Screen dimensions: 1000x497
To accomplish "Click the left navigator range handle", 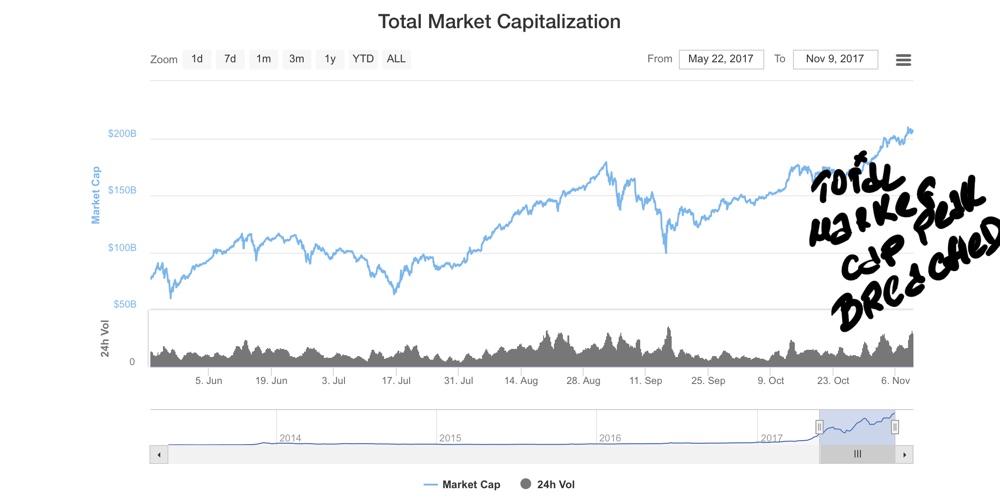I will point(819,427).
